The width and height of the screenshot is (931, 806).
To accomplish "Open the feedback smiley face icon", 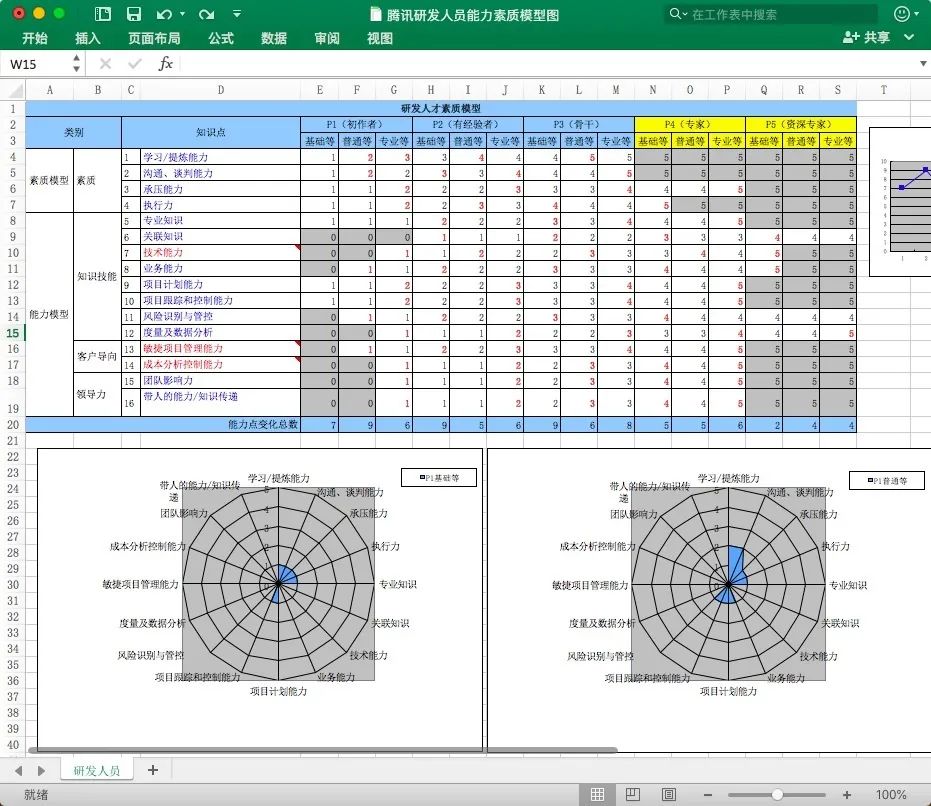I will 903,14.
